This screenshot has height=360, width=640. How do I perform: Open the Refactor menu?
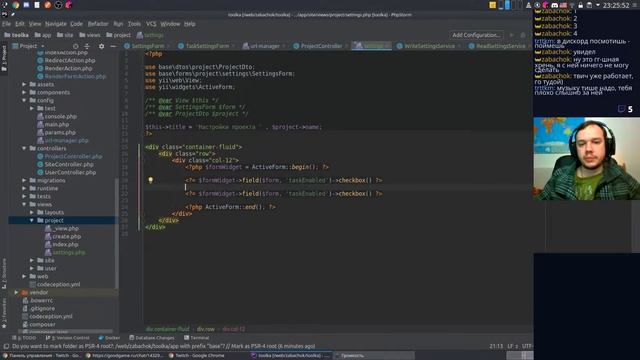(98, 24)
